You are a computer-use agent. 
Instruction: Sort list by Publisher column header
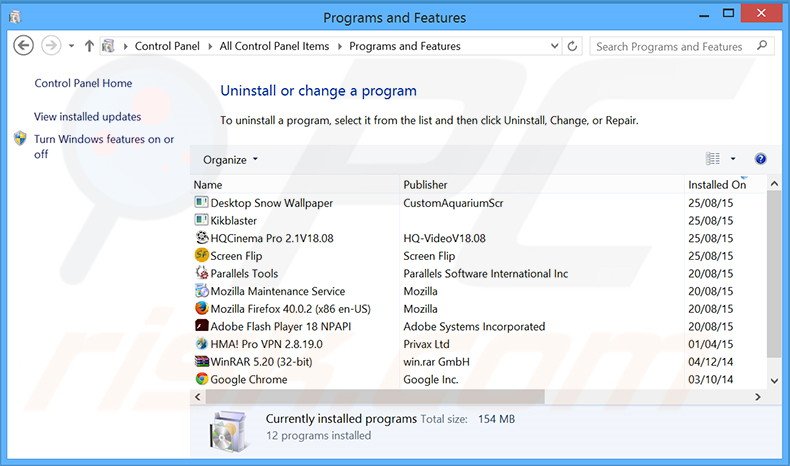pos(542,185)
